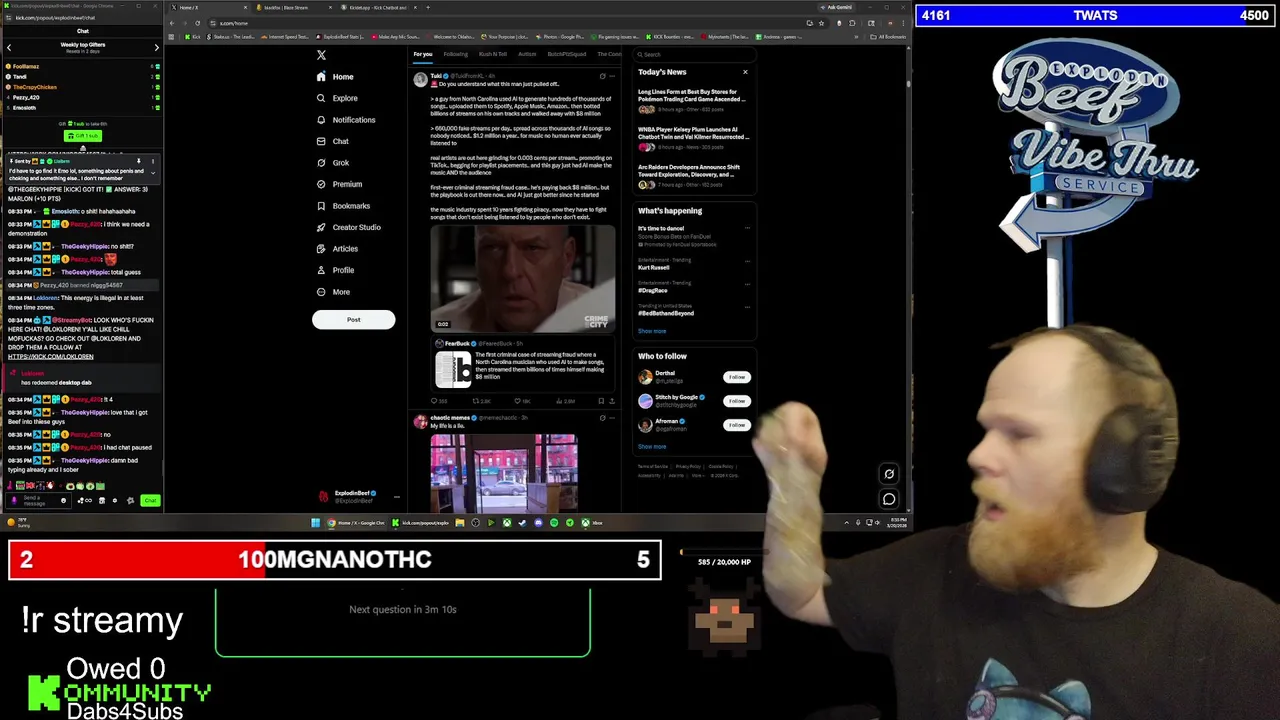
Task: Repost Tuki's post
Action: pos(480,401)
